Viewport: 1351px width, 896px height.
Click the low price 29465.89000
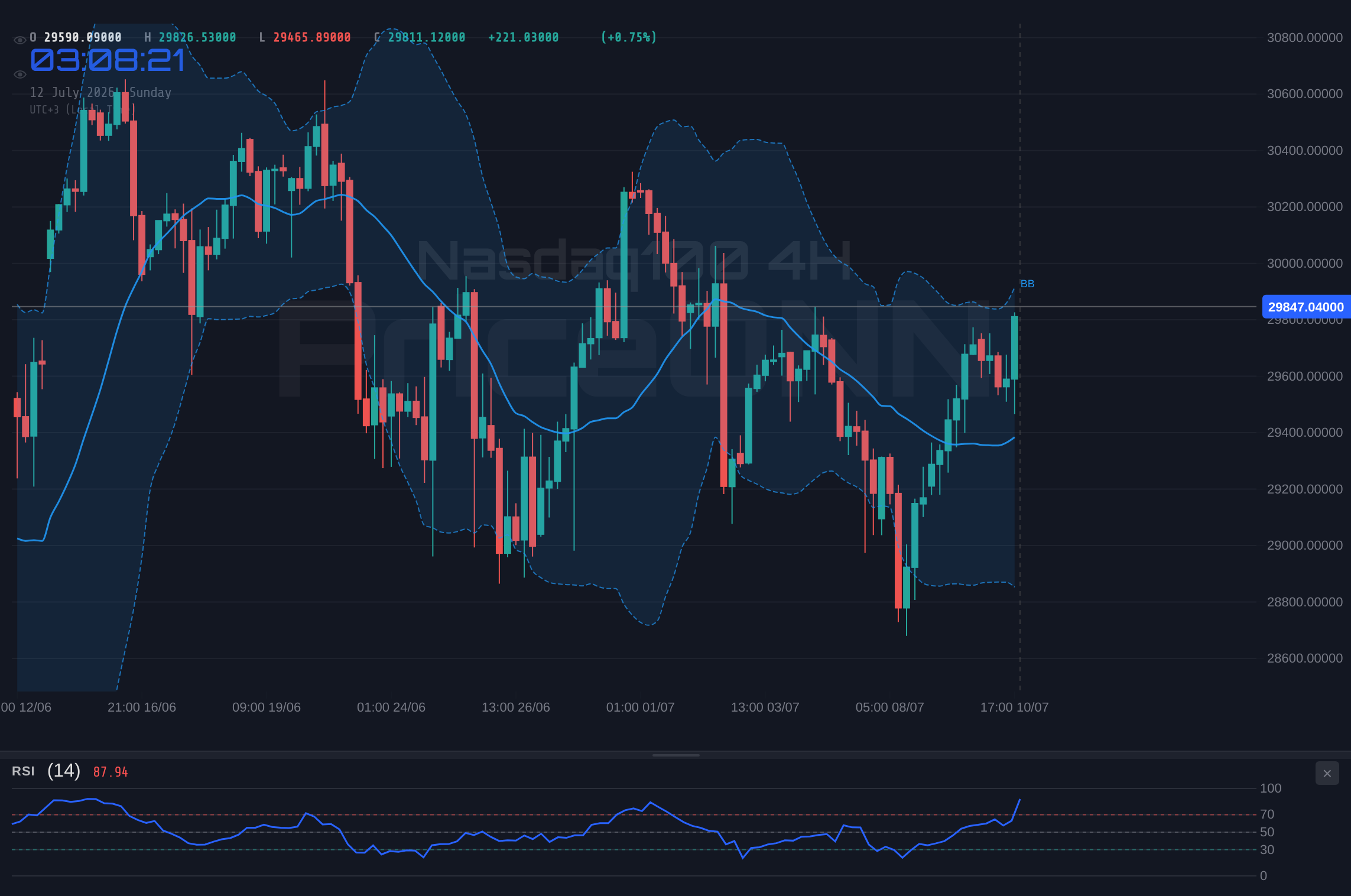(312, 37)
